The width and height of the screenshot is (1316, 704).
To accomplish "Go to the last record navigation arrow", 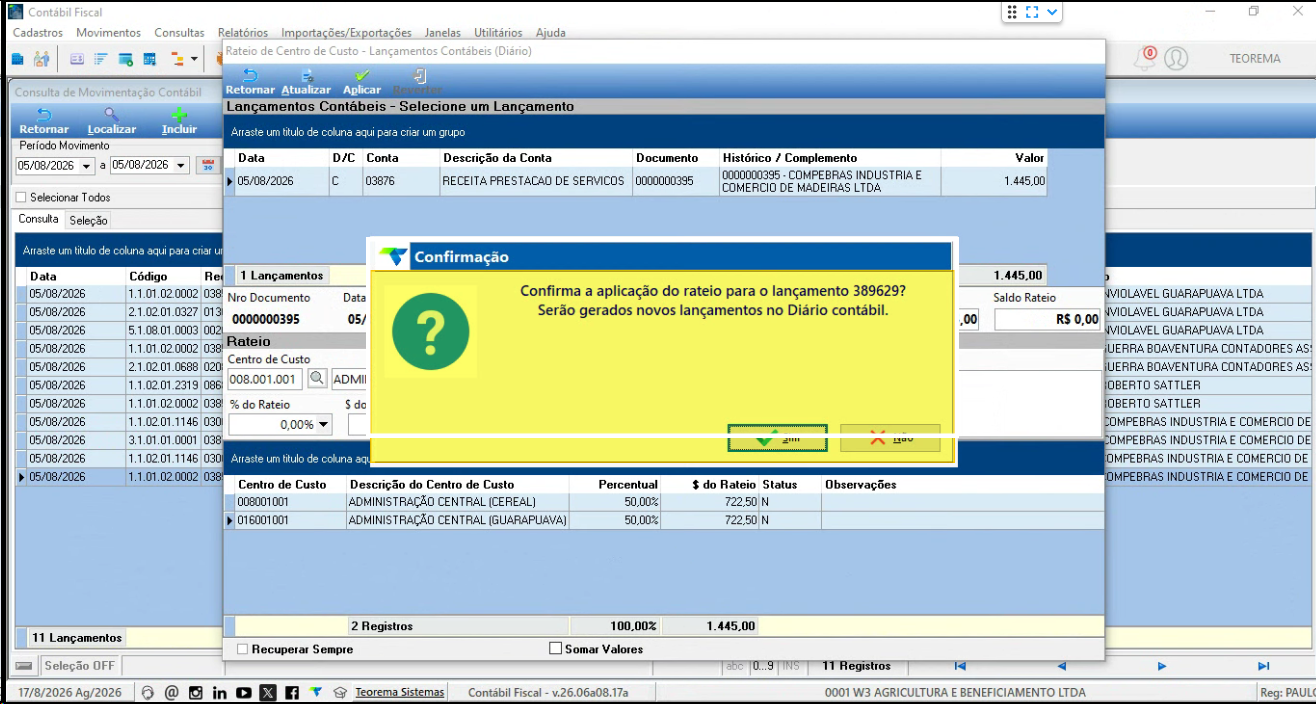I will (x=1263, y=666).
